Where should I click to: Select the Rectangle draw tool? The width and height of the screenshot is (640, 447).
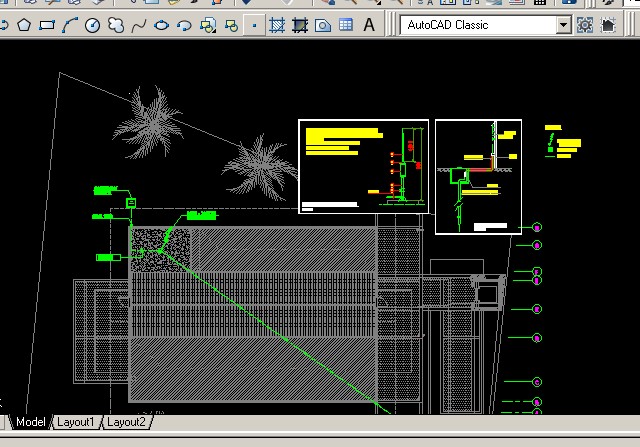coord(47,25)
